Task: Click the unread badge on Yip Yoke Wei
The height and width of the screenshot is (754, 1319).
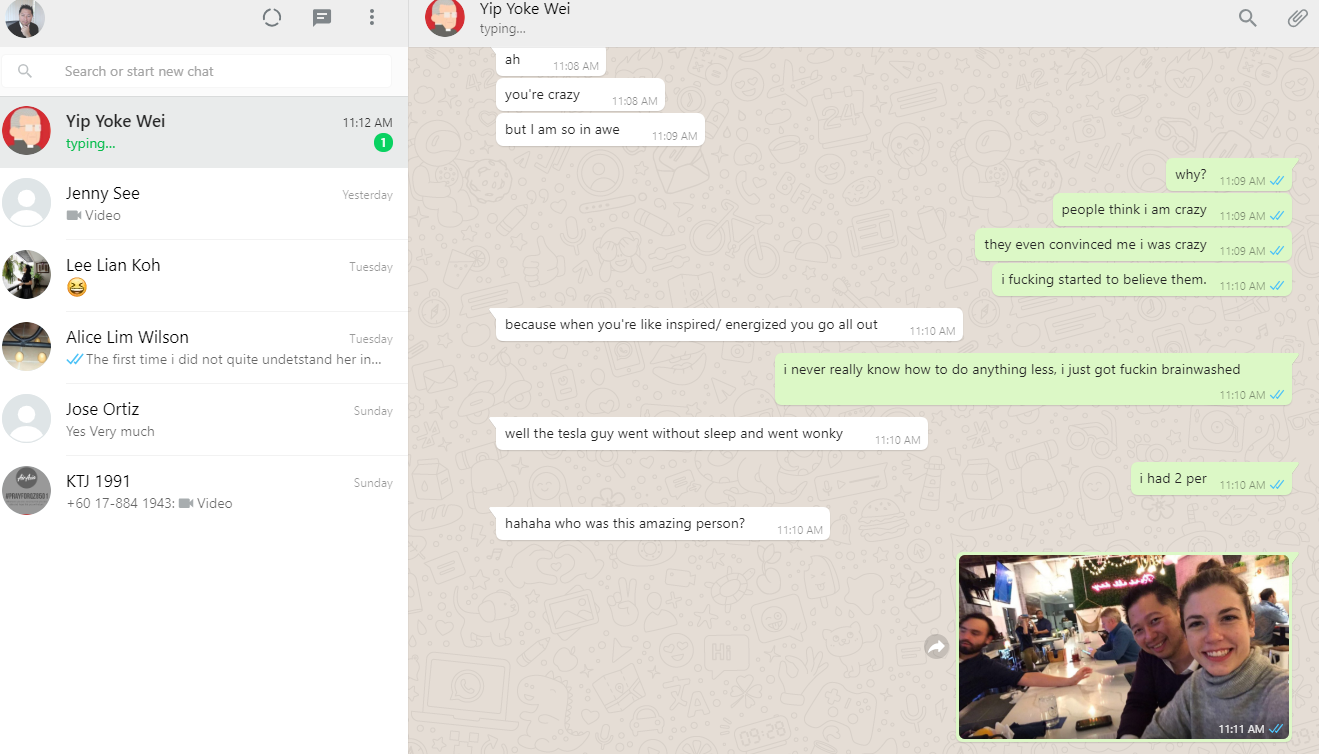Action: (383, 143)
